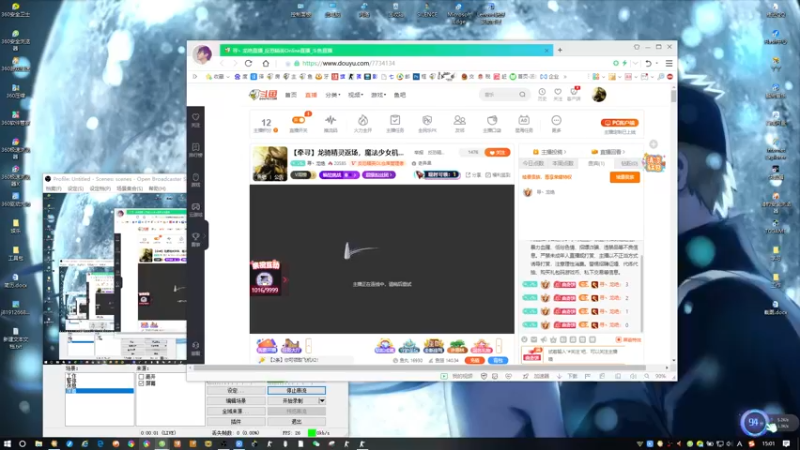The image size is (800, 450).
Task: Uncheck the second source checkbox in OBS
Action: [141, 383]
